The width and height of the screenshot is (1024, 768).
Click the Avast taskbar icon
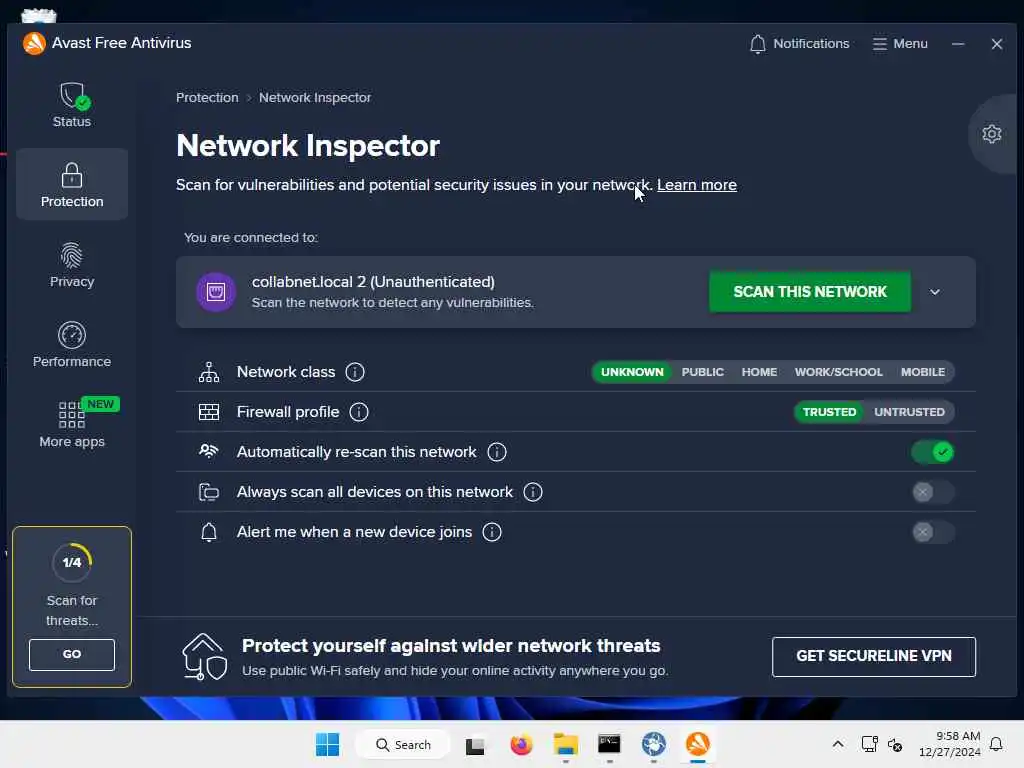click(x=697, y=744)
